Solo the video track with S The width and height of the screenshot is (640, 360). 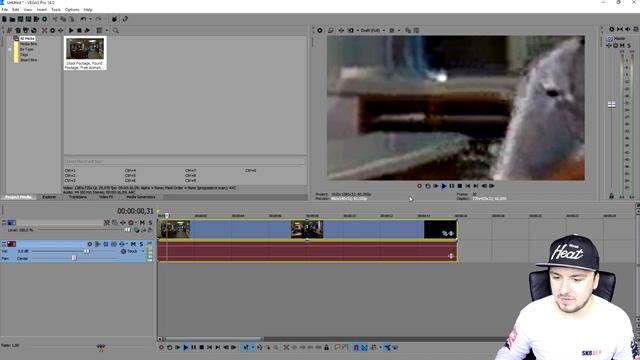point(150,222)
